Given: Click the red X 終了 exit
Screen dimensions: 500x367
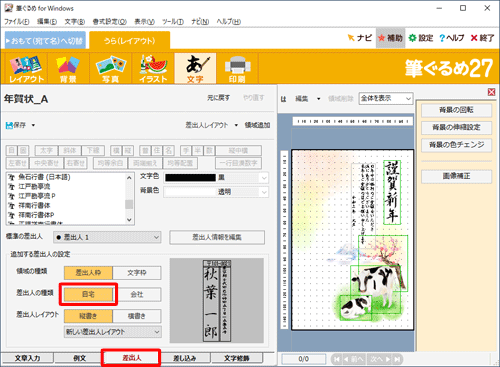Looking at the screenshot, I should coord(482,38).
